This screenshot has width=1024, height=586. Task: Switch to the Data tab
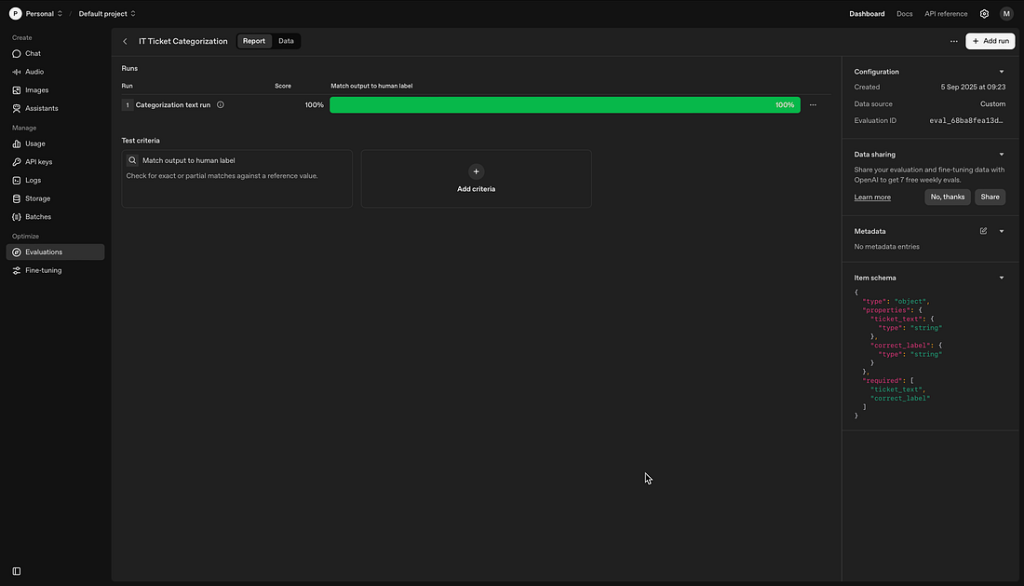tap(286, 41)
